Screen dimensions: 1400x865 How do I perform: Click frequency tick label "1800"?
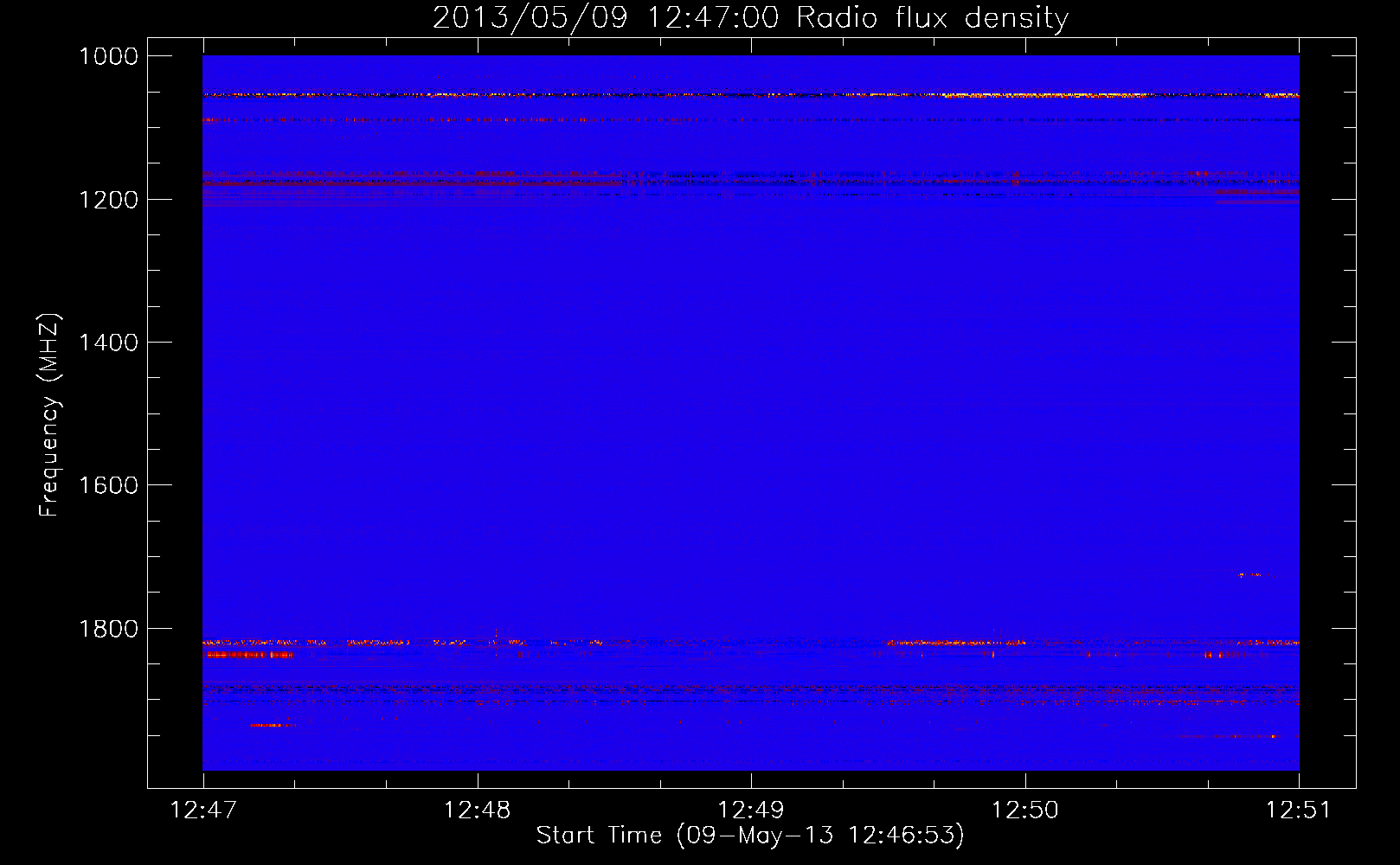pyautogui.click(x=109, y=629)
